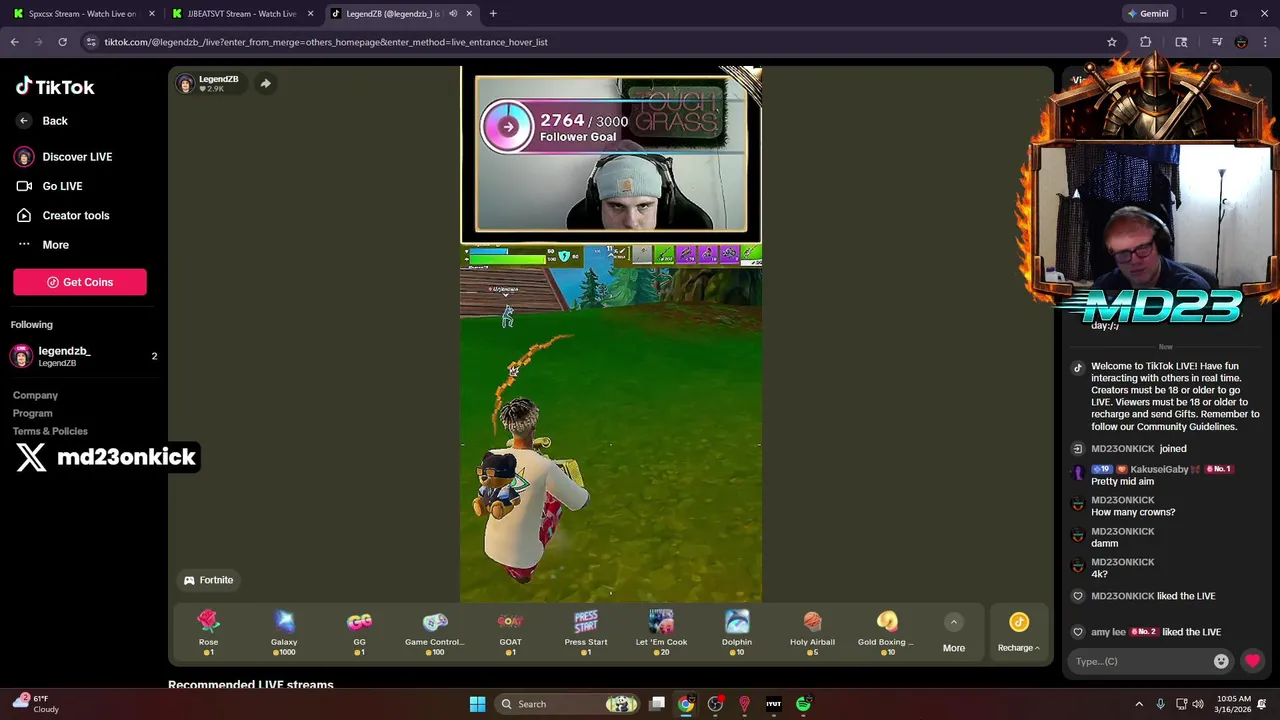Open Spotify from the taskbar

[x=803, y=704]
